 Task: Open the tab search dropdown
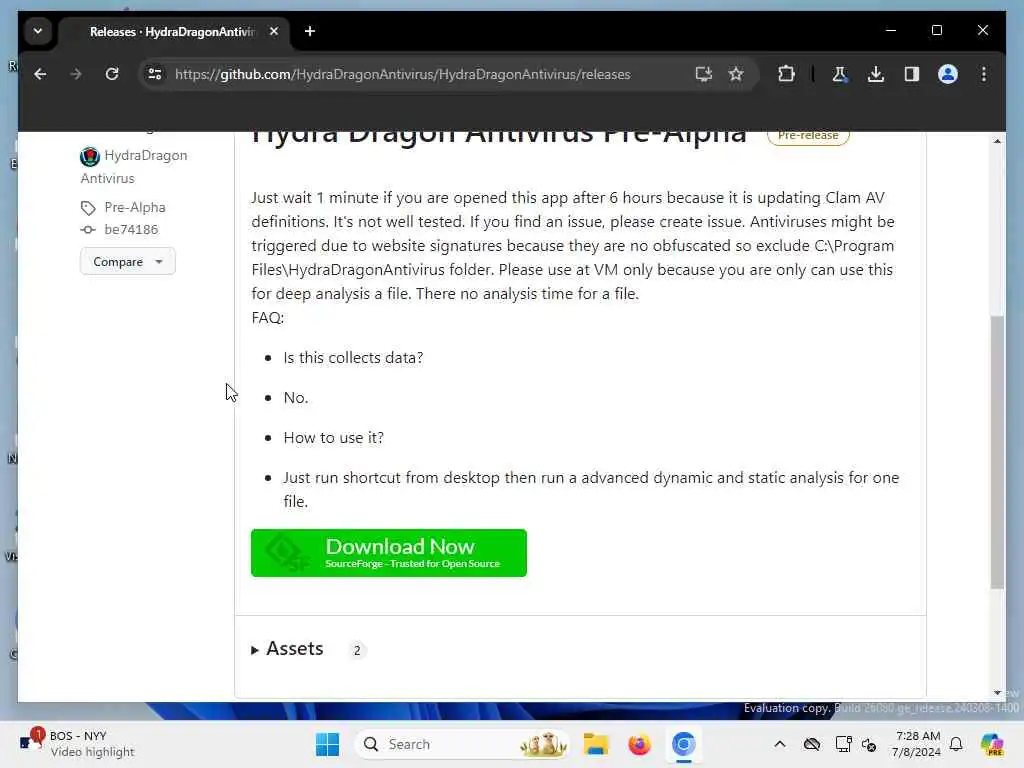coord(38,31)
